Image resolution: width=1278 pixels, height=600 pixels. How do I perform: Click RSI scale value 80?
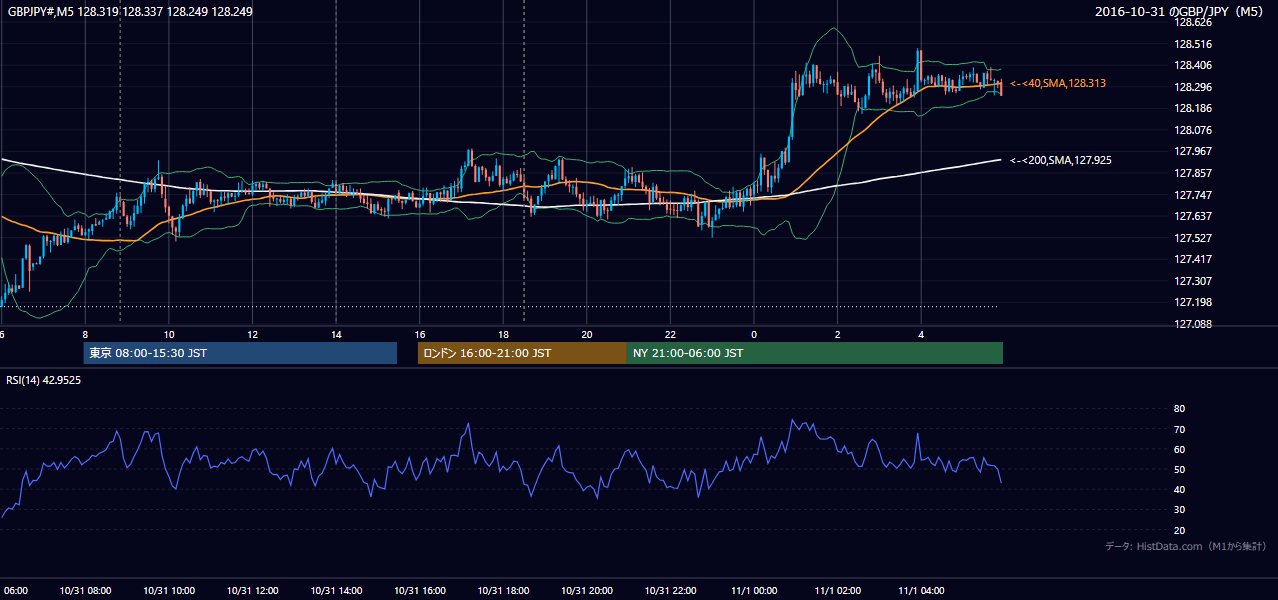point(1179,409)
